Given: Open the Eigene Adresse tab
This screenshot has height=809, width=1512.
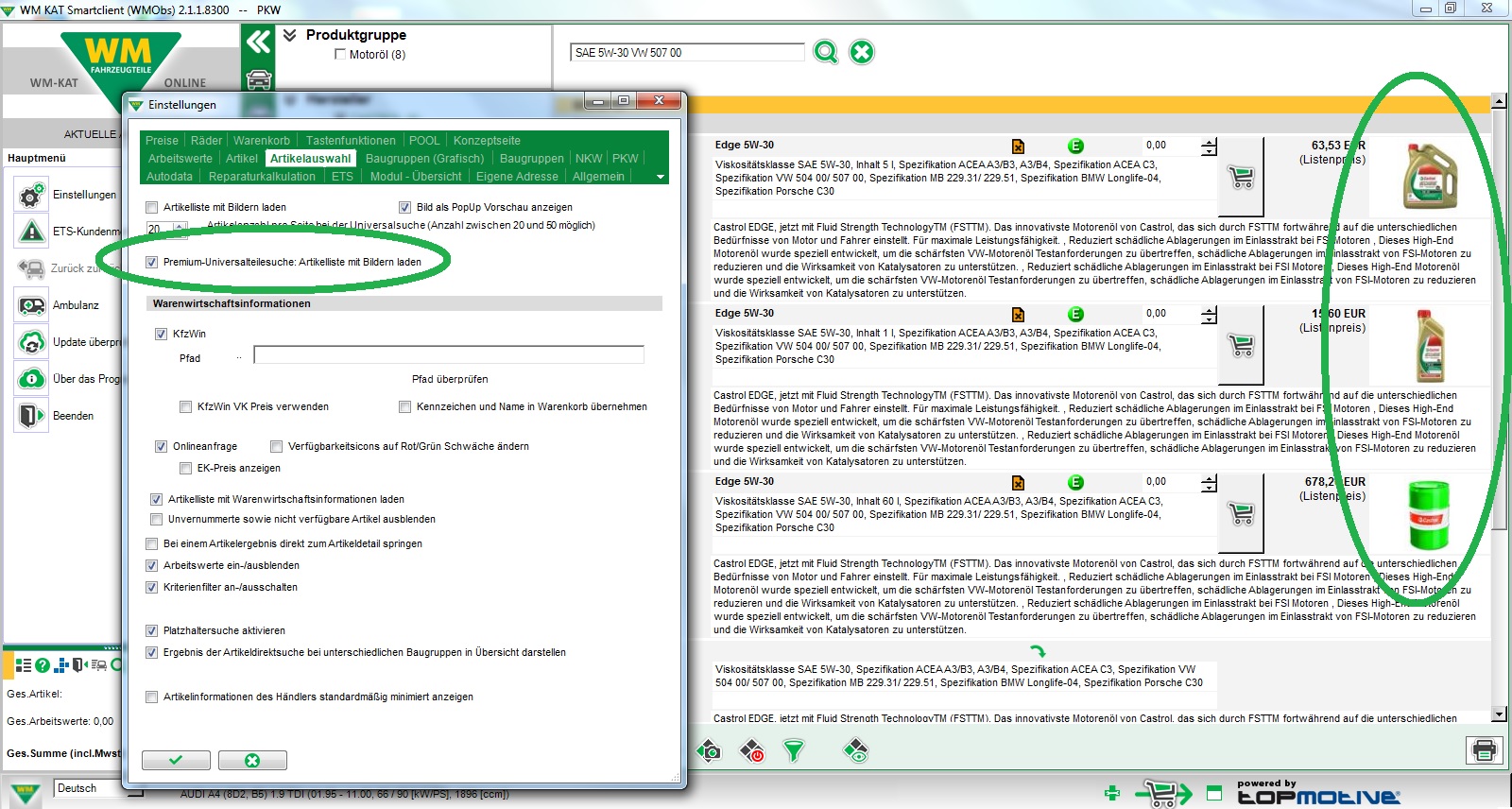Looking at the screenshot, I should [x=517, y=177].
